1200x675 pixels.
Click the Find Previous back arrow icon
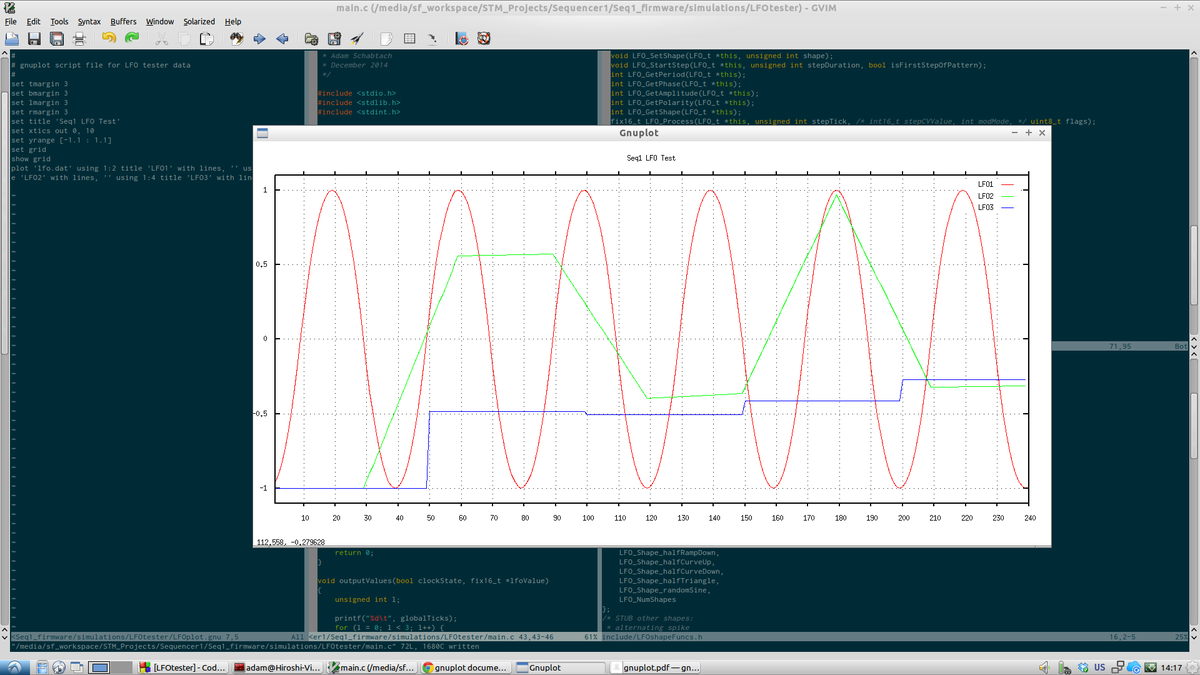[x=282, y=39]
